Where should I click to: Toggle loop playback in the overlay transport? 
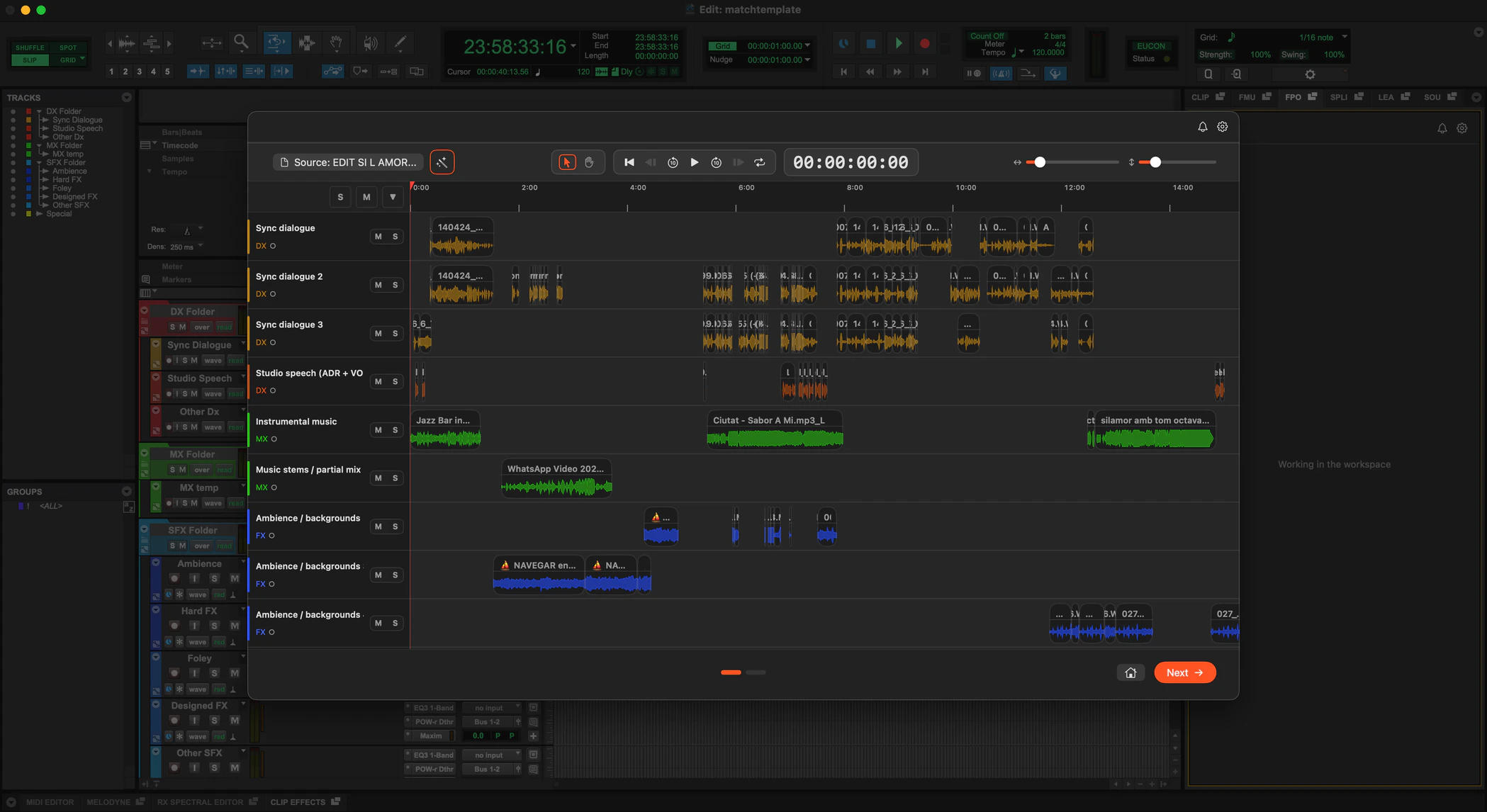(760, 162)
